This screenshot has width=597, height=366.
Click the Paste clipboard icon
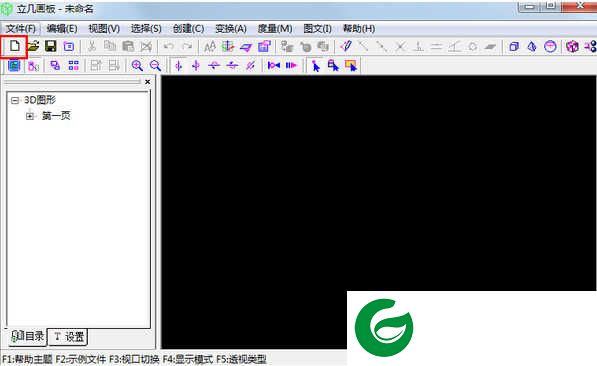coord(128,46)
